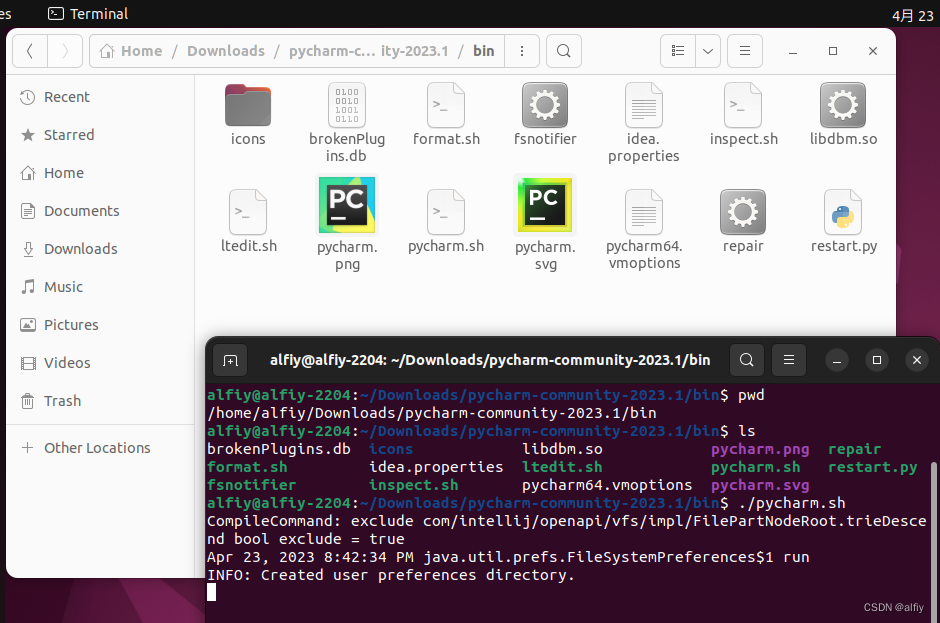This screenshot has width=940, height=623.
Task: Select the pycharm.png image thumbnail
Action: [x=347, y=205]
